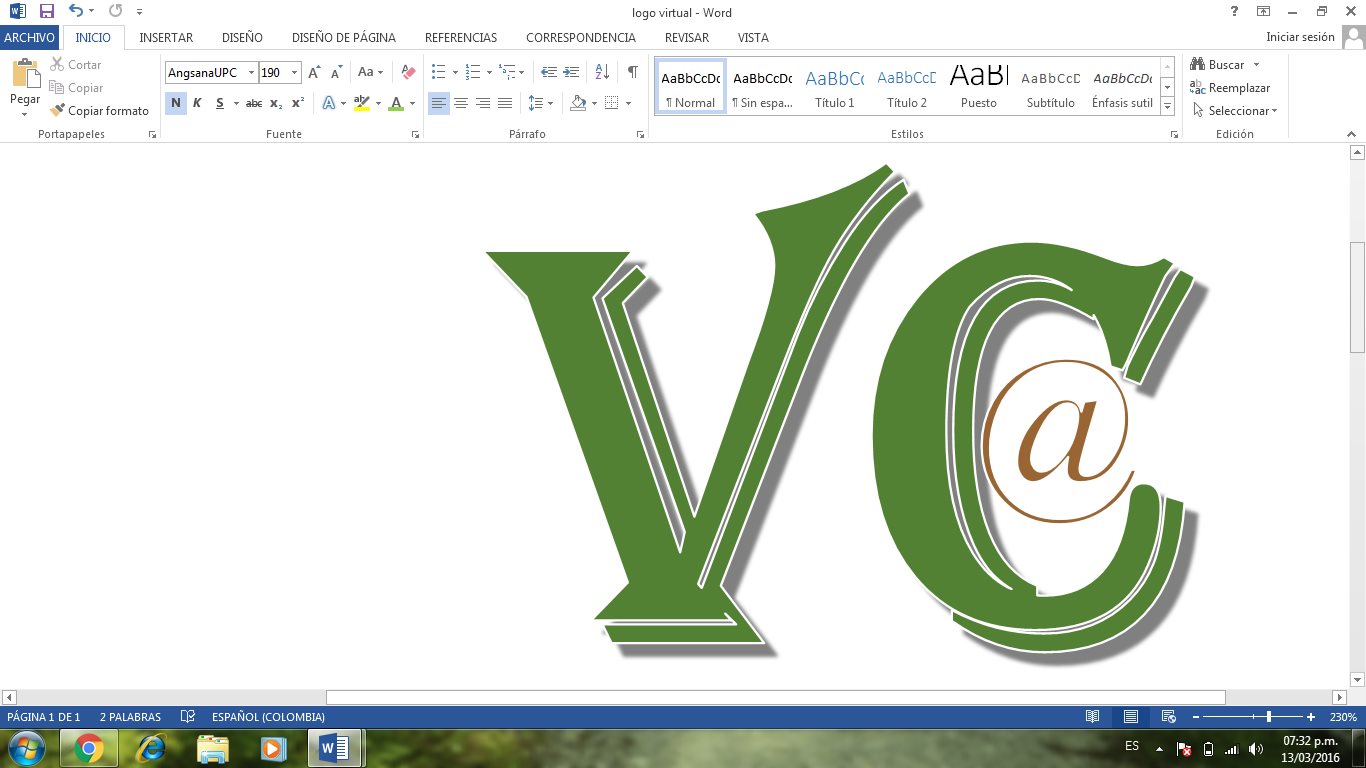1366x768 pixels.
Task: Click 2 PALABRAS word count
Action: 130,717
